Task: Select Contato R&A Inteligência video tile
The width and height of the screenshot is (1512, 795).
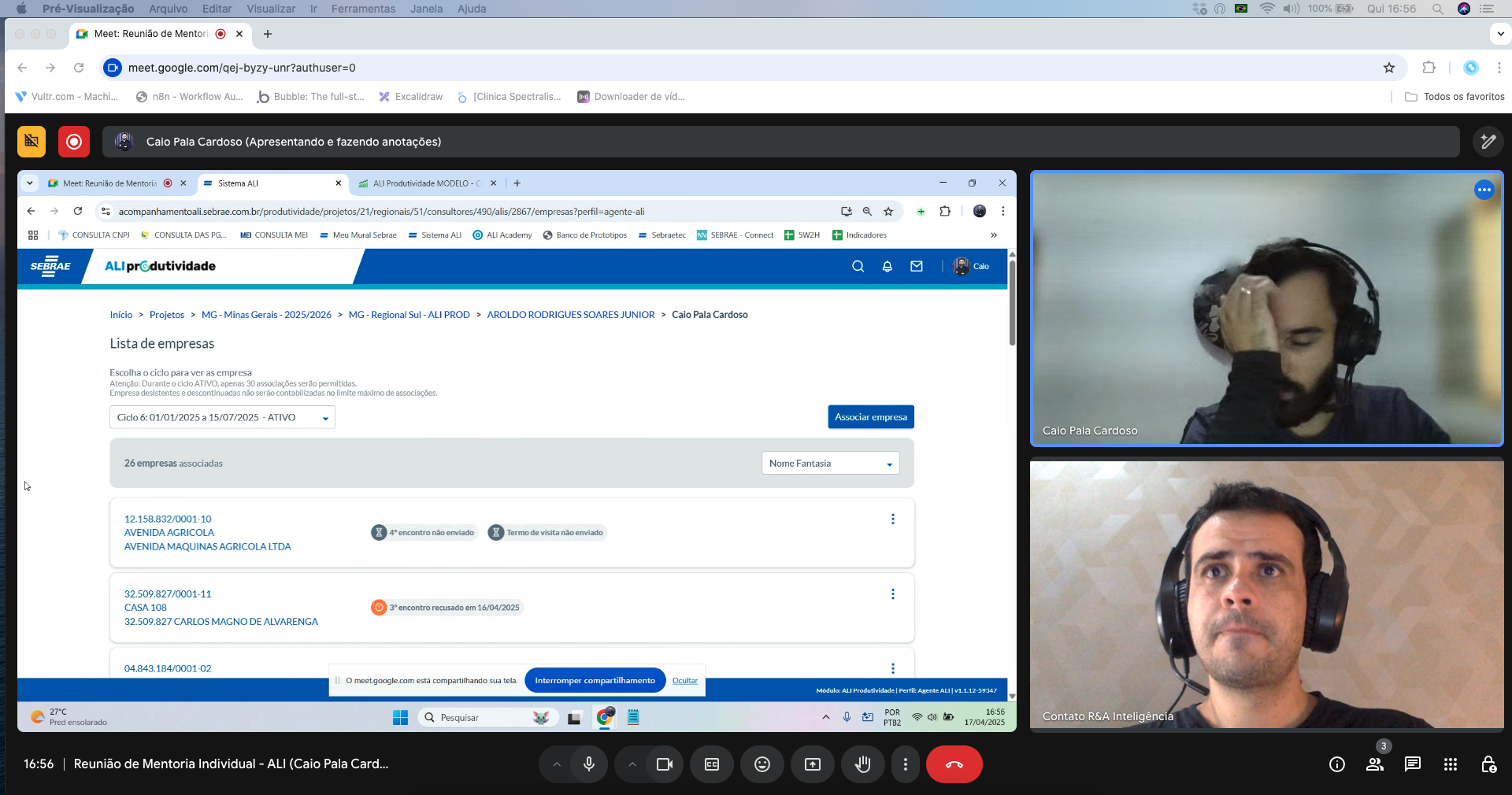Action: pos(1267,595)
